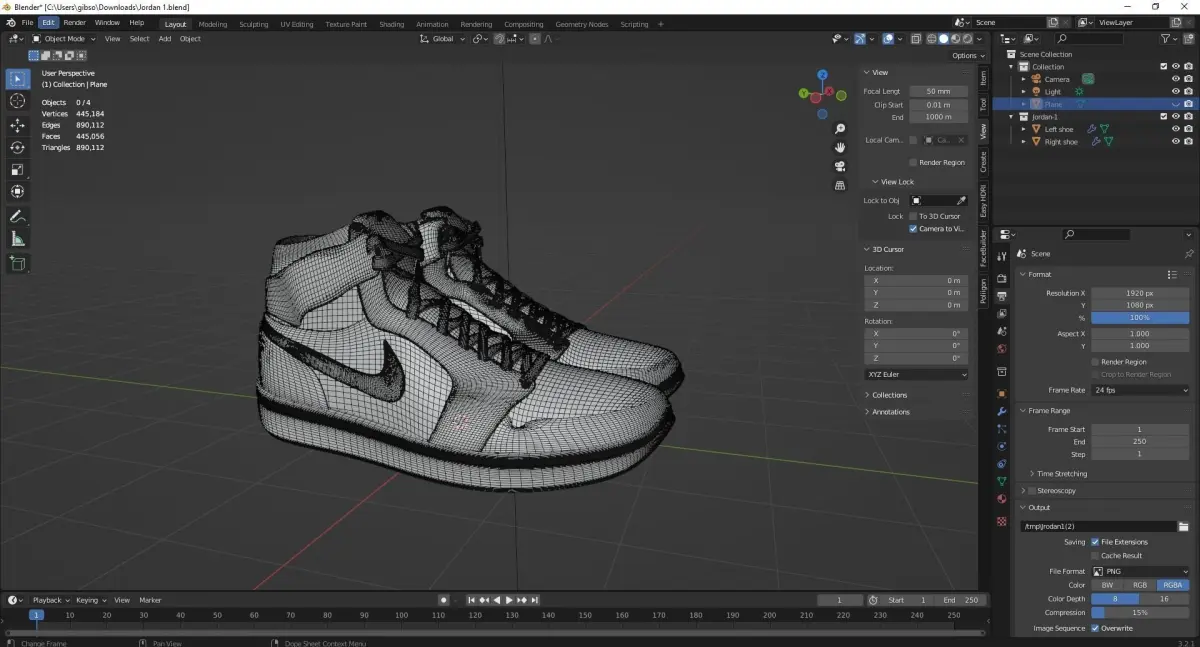Viewport: 1200px width, 647px height.
Task: Open the Edit menu
Action: [x=48, y=23]
